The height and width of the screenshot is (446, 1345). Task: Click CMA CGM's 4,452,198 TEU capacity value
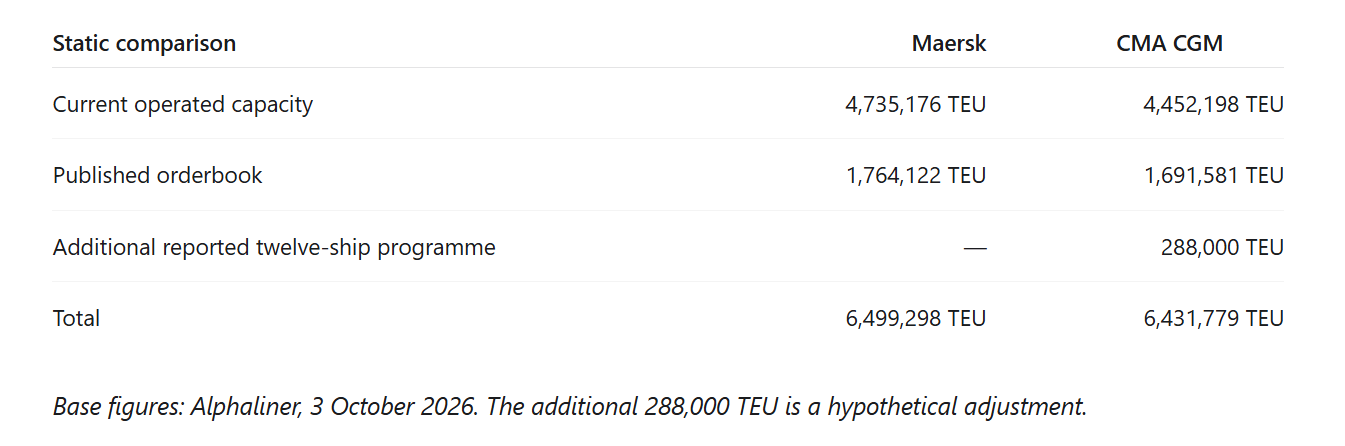click(x=1213, y=104)
